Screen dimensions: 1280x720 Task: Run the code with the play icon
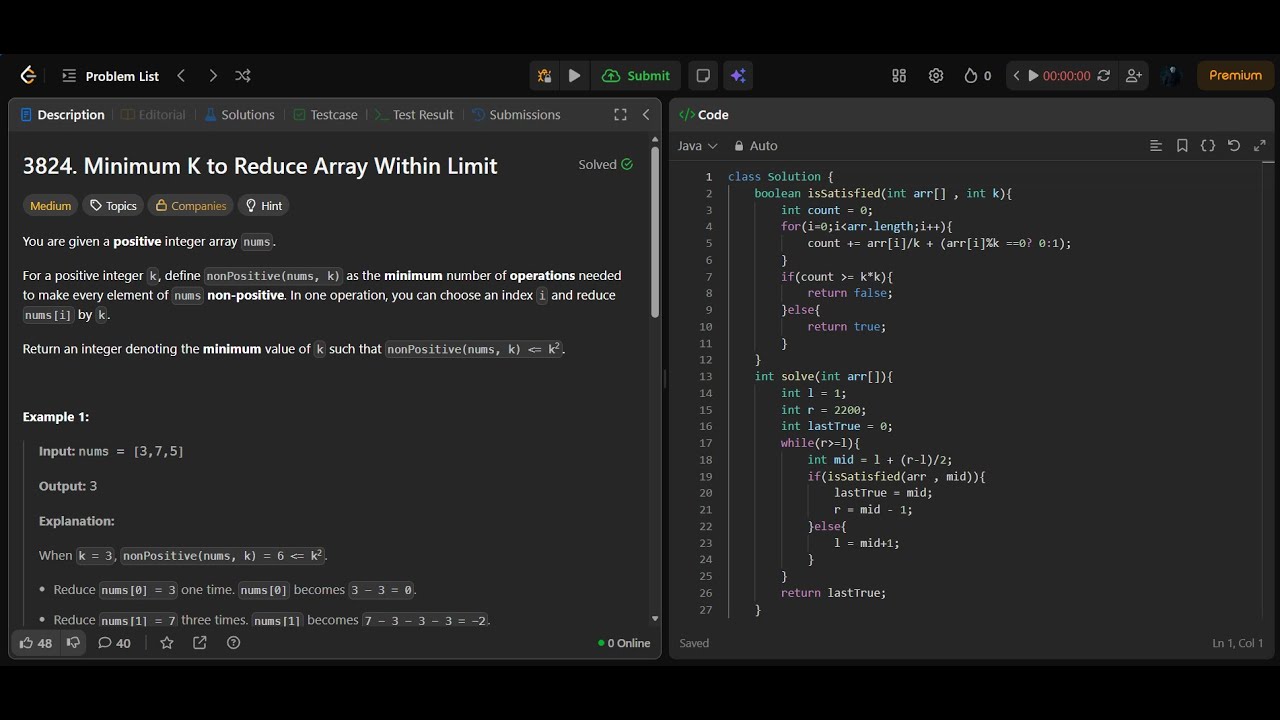coord(574,75)
